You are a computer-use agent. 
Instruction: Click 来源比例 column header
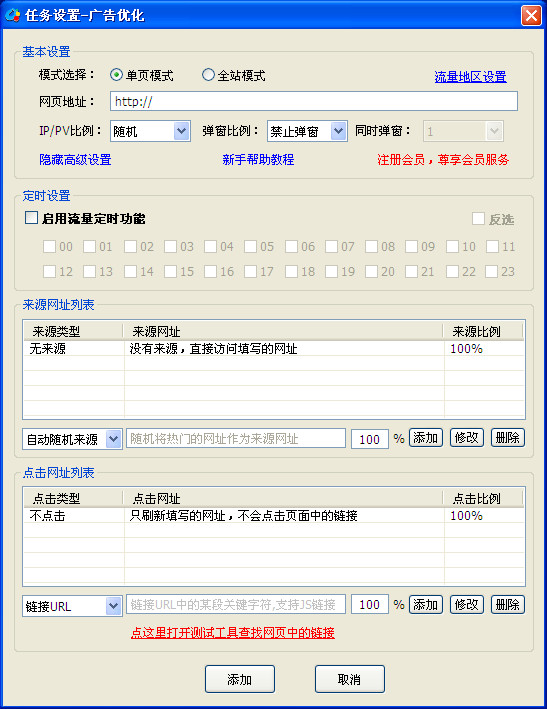coord(483,331)
